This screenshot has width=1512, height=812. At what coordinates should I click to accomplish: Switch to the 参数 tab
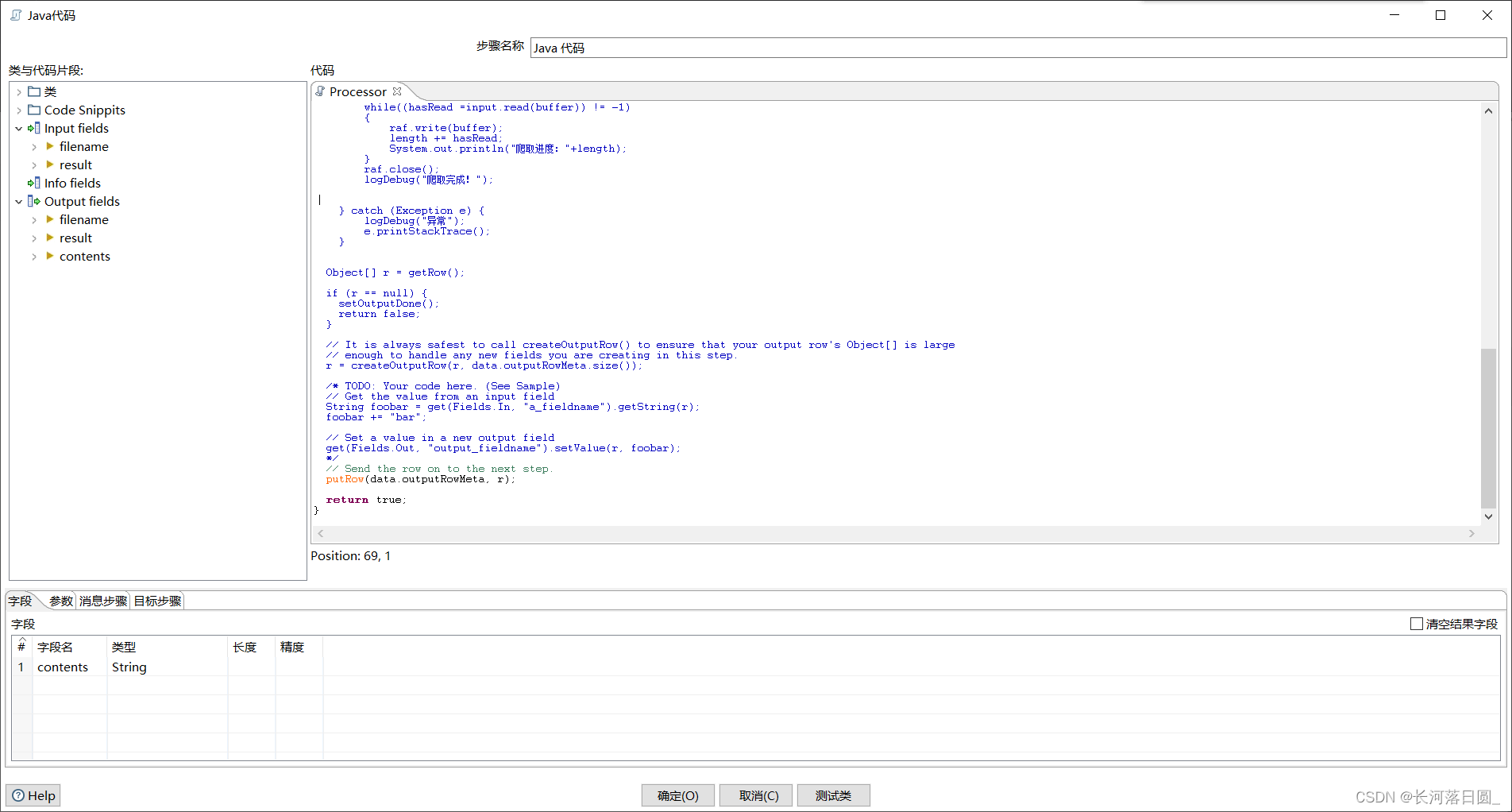point(60,601)
